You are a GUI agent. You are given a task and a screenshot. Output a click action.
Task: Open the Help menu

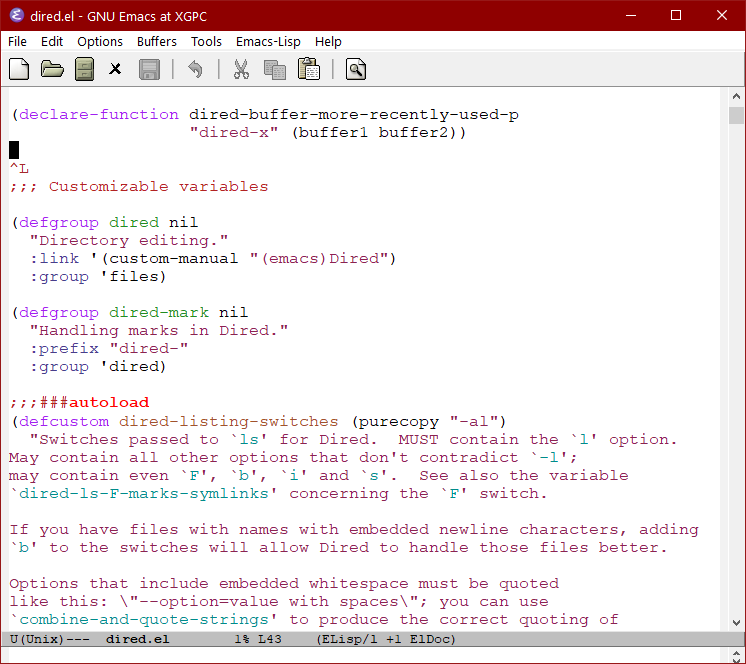click(328, 42)
